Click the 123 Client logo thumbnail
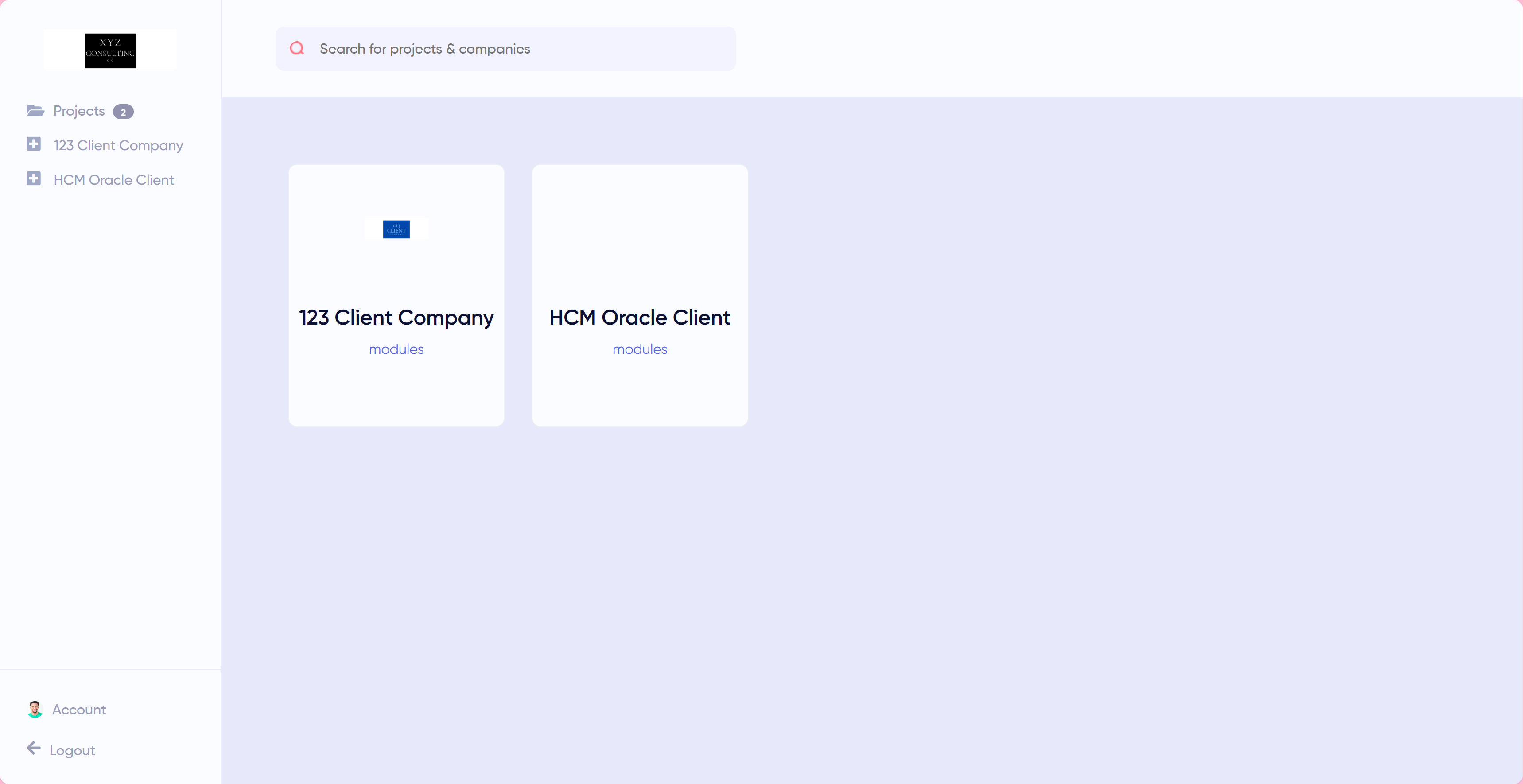This screenshot has width=1523, height=784. (x=396, y=229)
